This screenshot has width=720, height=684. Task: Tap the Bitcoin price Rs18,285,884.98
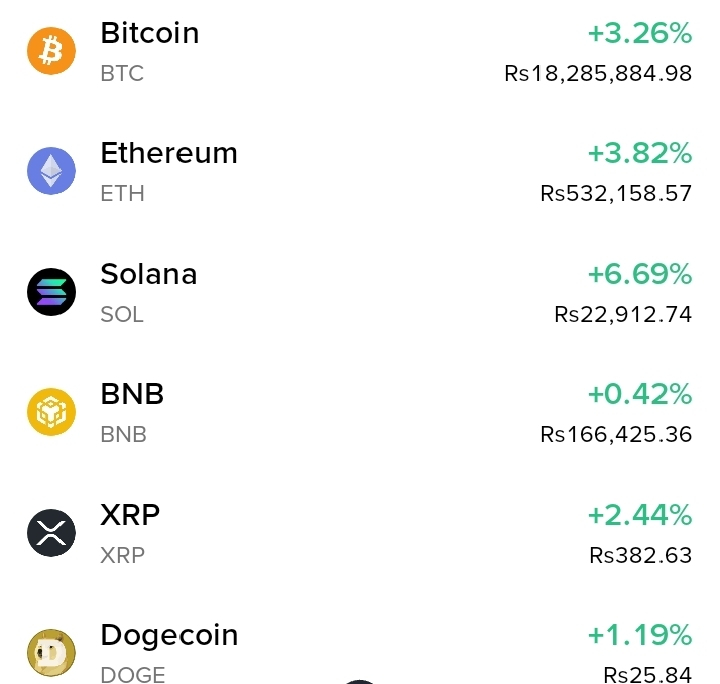coord(598,74)
